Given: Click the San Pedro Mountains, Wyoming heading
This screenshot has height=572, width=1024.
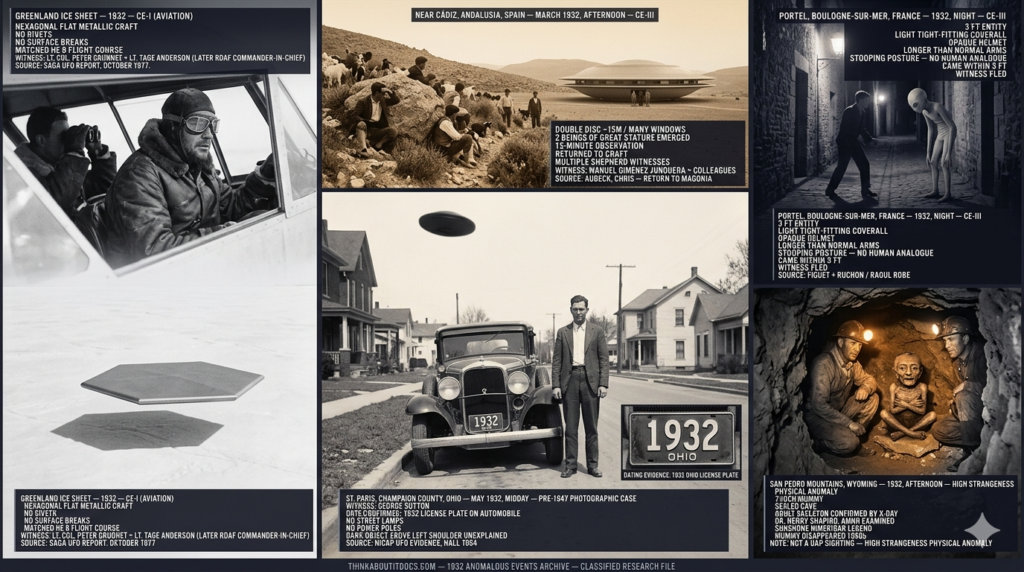Looking at the screenshot, I should coord(891,484).
